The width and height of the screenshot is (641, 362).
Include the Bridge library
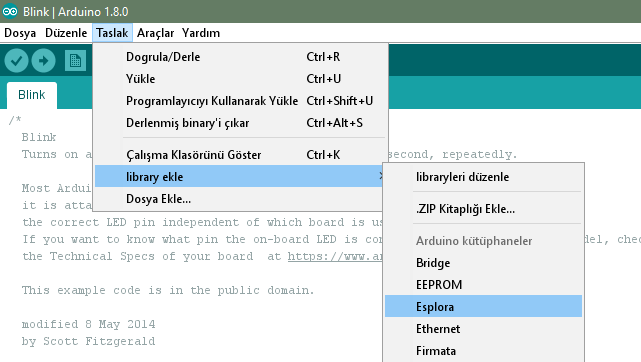tap(483, 263)
